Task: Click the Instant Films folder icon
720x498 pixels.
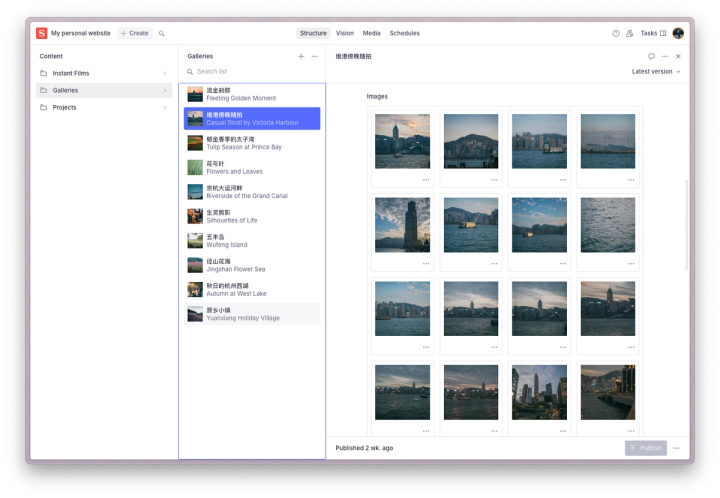Action: click(44, 73)
